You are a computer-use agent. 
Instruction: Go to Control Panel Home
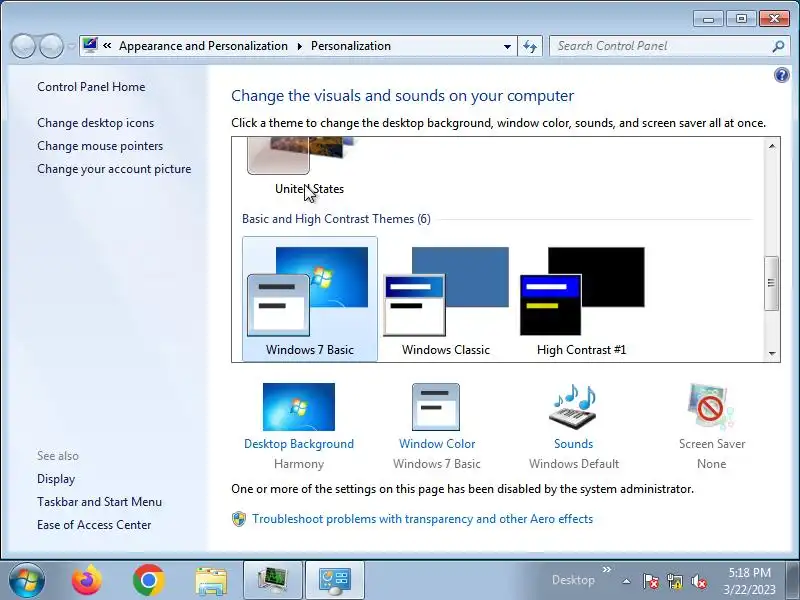coord(91,87)
